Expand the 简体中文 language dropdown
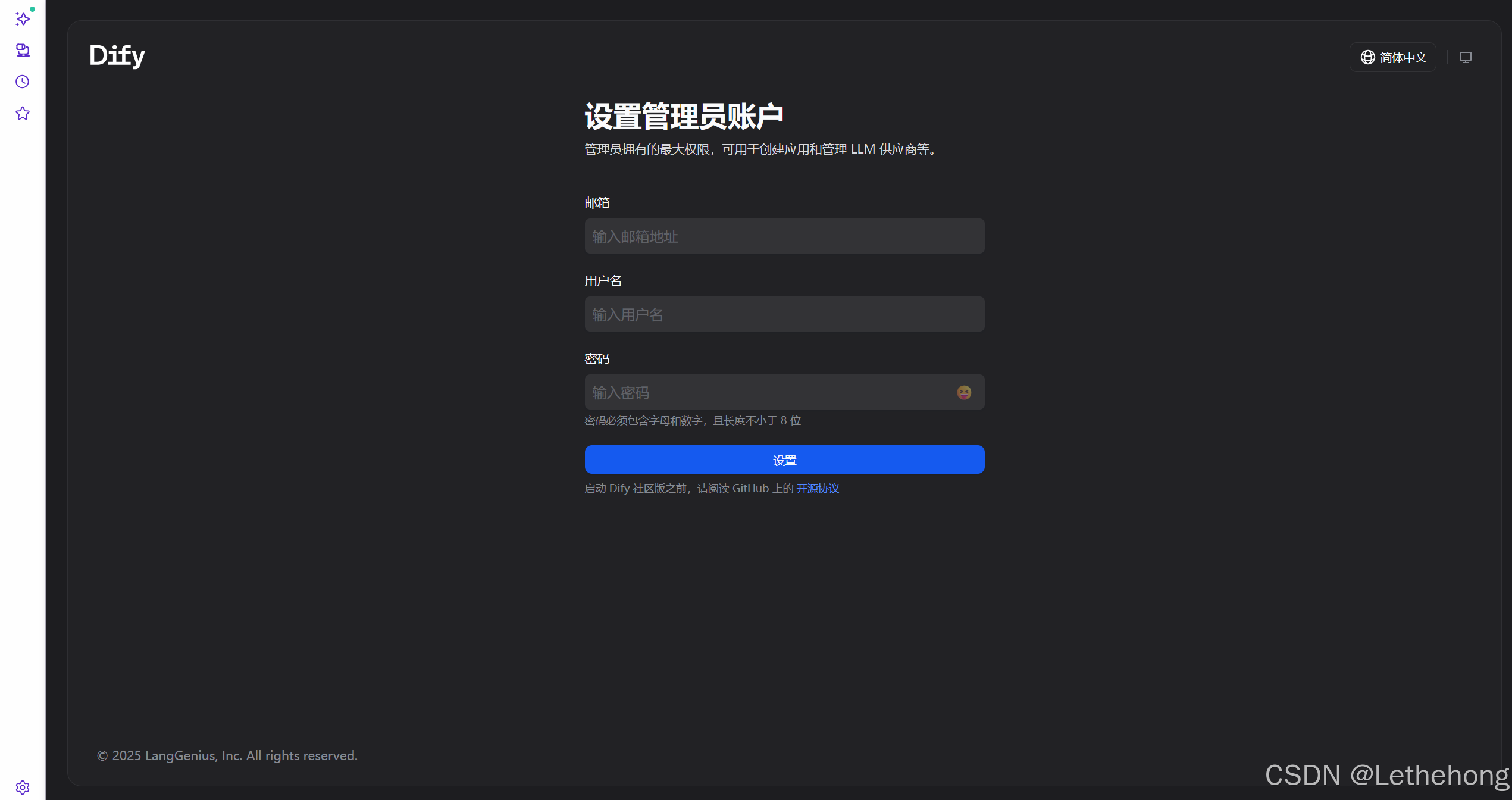Viewport: 1512px width, 800px height. (1393, 57)
